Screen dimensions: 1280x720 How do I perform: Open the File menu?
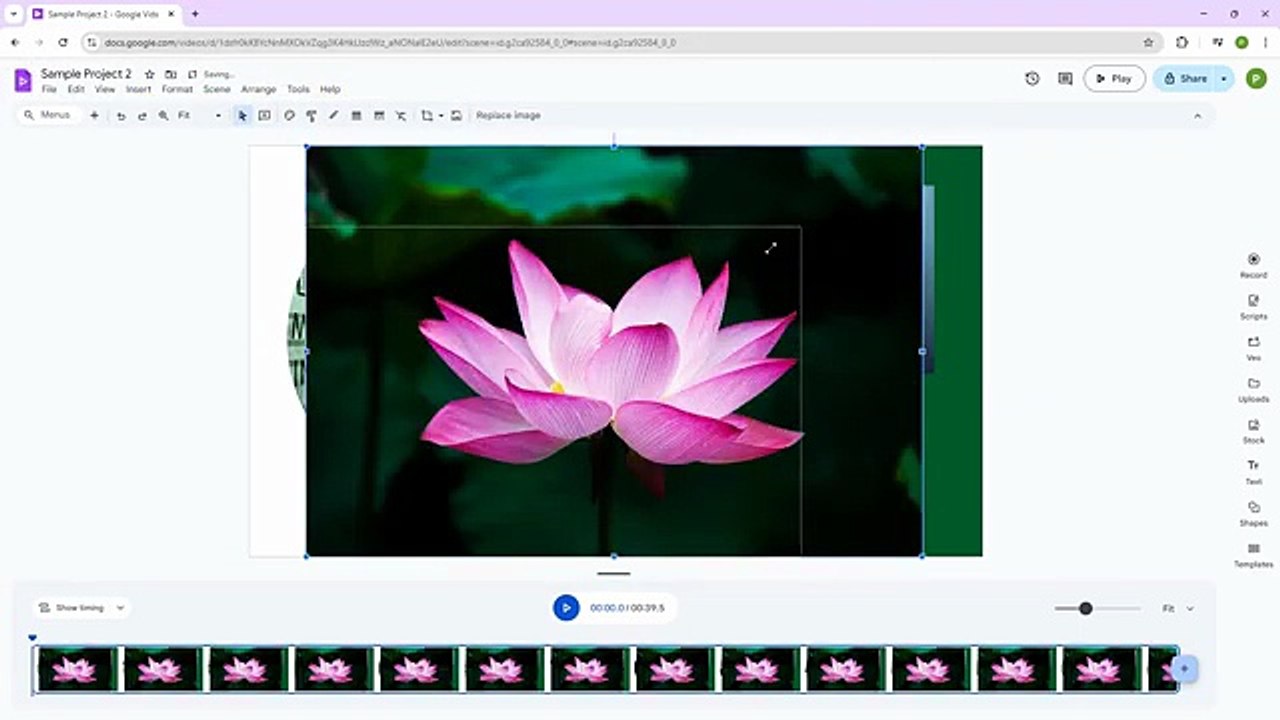click(x=49, y=89)
